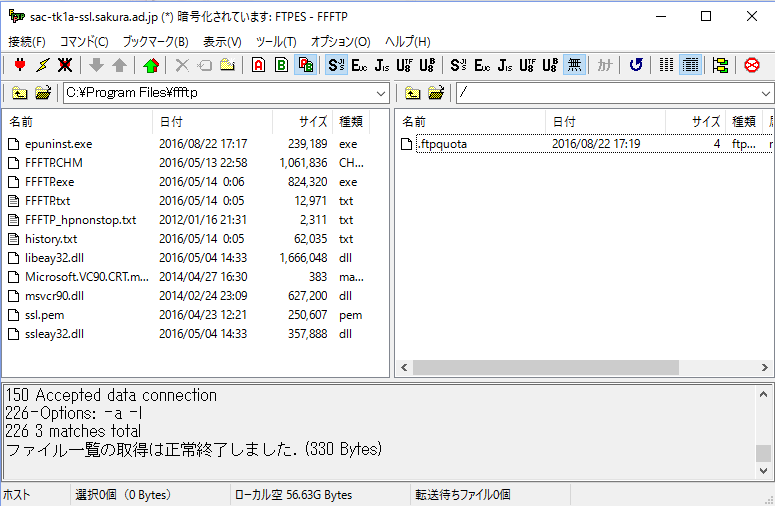Switch to details view mode icon
The height and width of the screenshot is (506, 775).
coord(690,65)
